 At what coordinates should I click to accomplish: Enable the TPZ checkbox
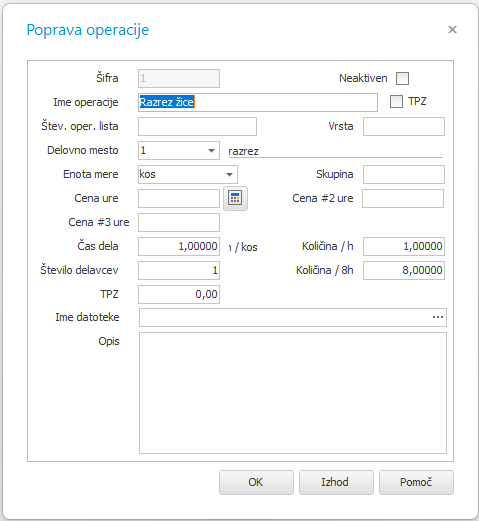396,101
